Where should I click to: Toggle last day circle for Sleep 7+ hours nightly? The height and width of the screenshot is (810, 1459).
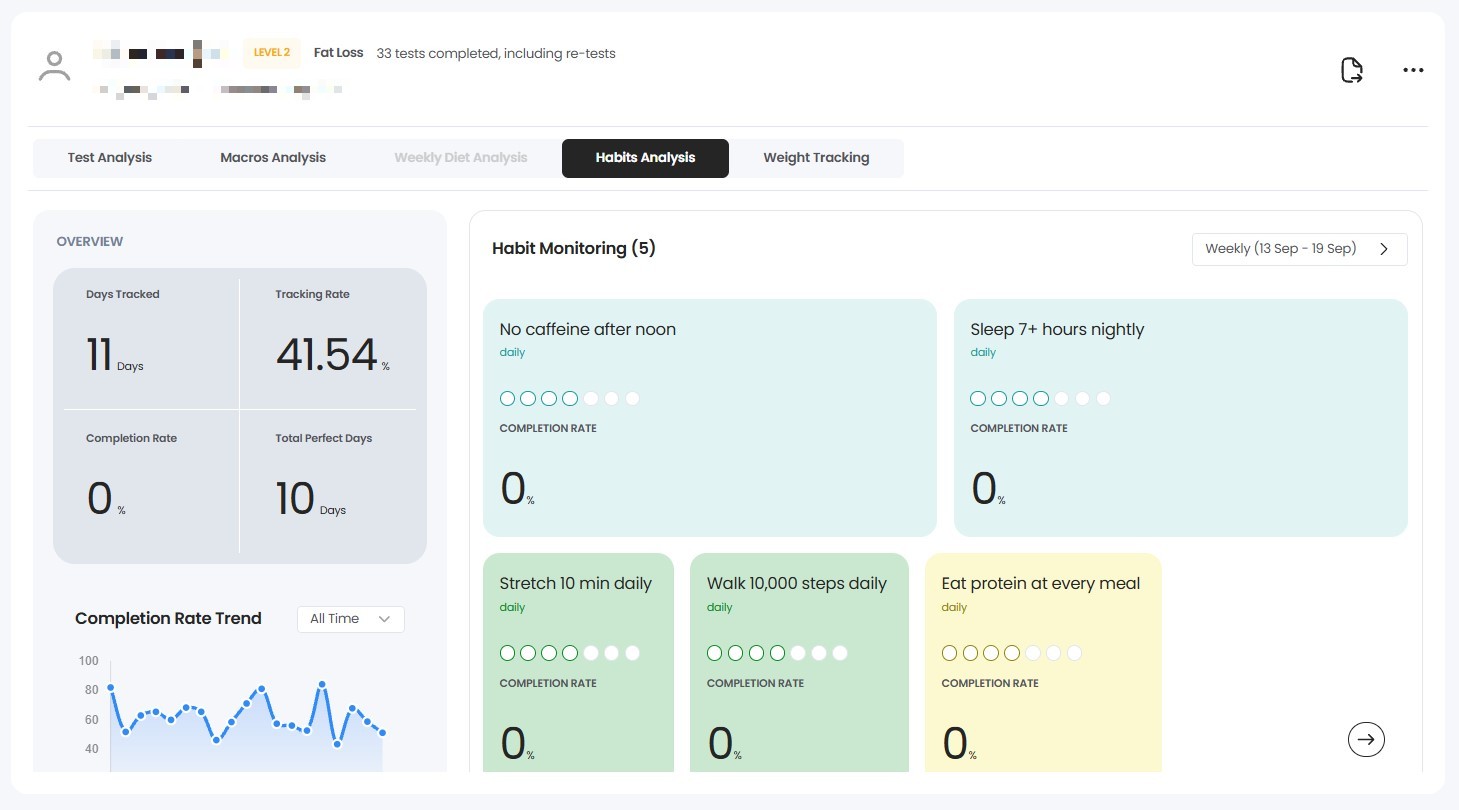click(x=1104, y=398)
